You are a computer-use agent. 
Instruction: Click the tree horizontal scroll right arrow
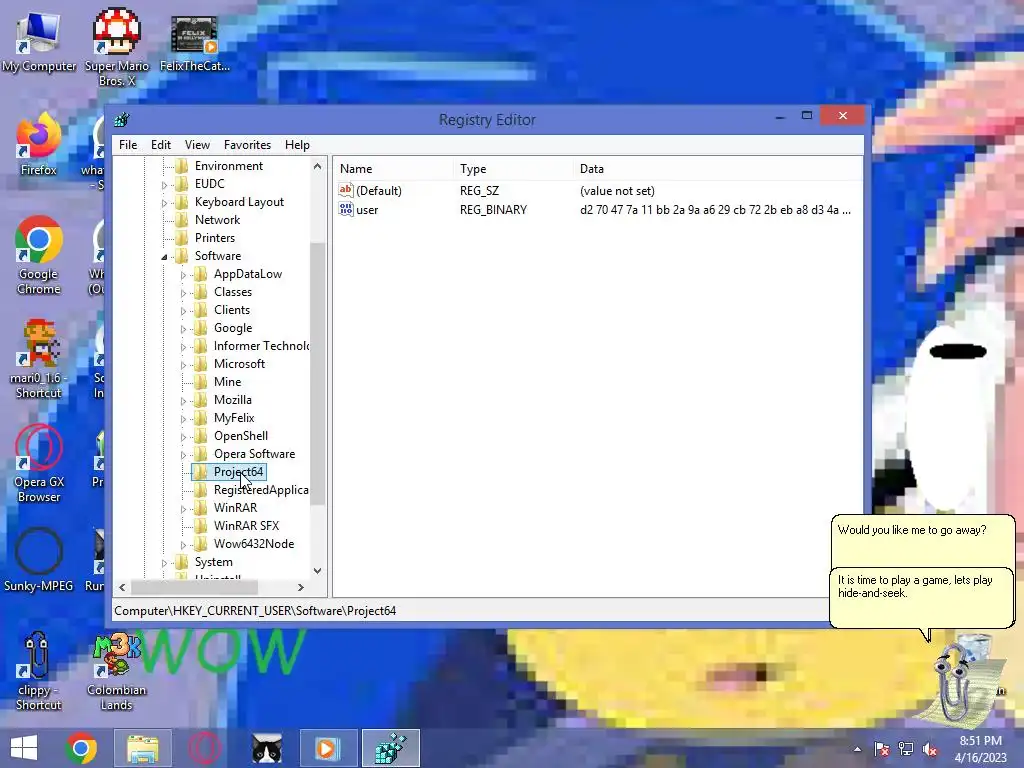[300, 587]
